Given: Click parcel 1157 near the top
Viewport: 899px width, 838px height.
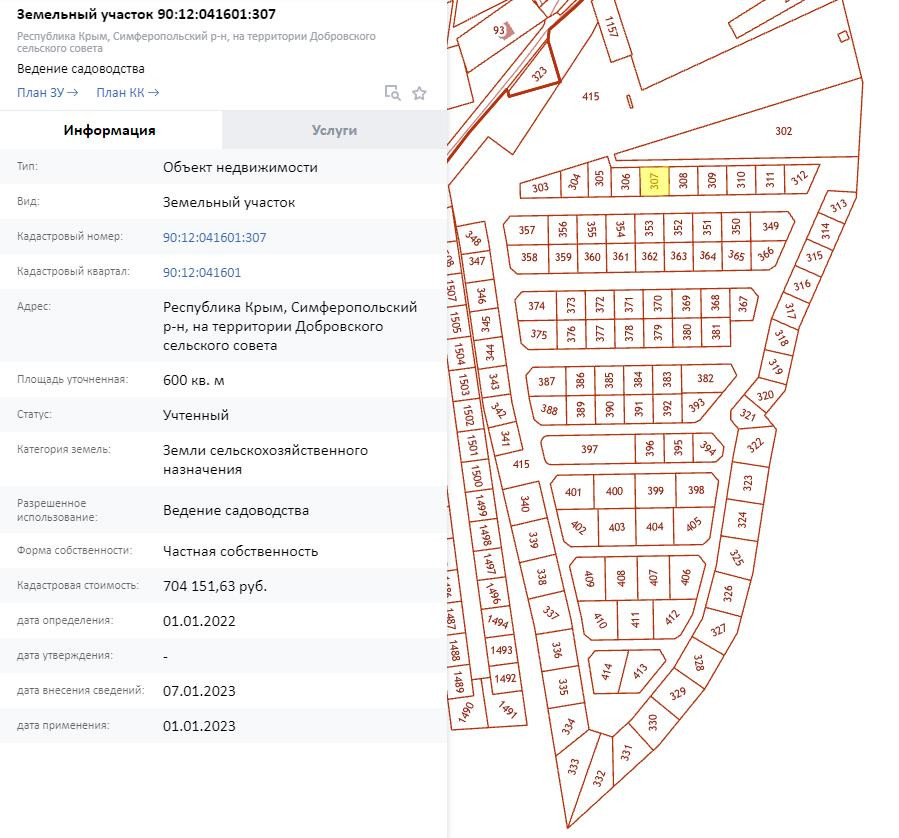Looking at the screenshot, I should 611,27.
